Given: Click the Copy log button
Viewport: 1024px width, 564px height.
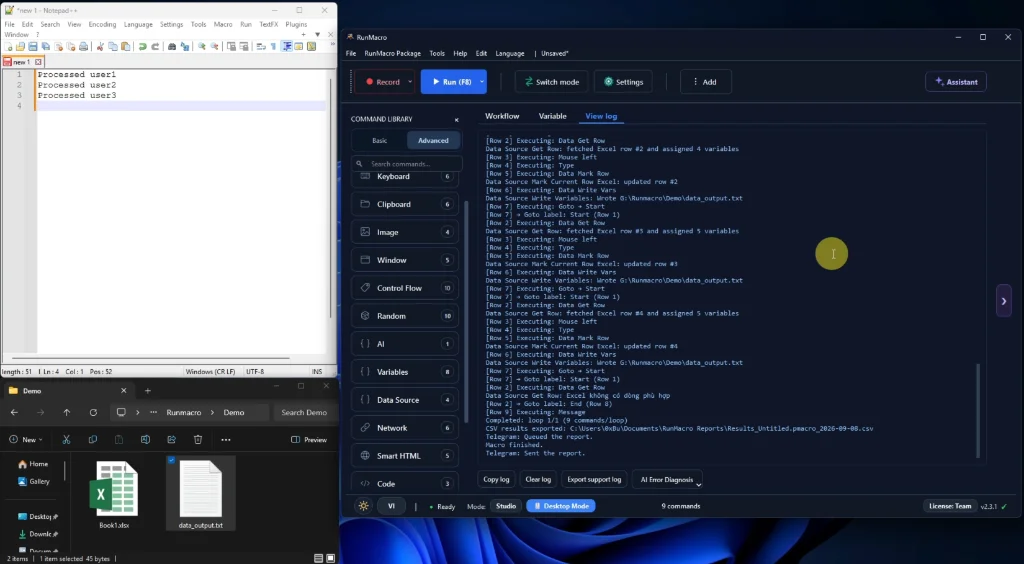Looking at the screenshot, I should 496,479.
